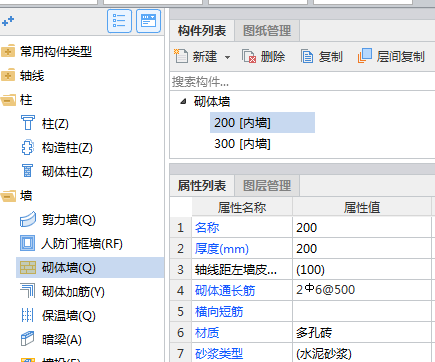The width and height of the screenshot is (435, 362).
Task: Click the 新建 button label
Action: click(x=205, y=57)
